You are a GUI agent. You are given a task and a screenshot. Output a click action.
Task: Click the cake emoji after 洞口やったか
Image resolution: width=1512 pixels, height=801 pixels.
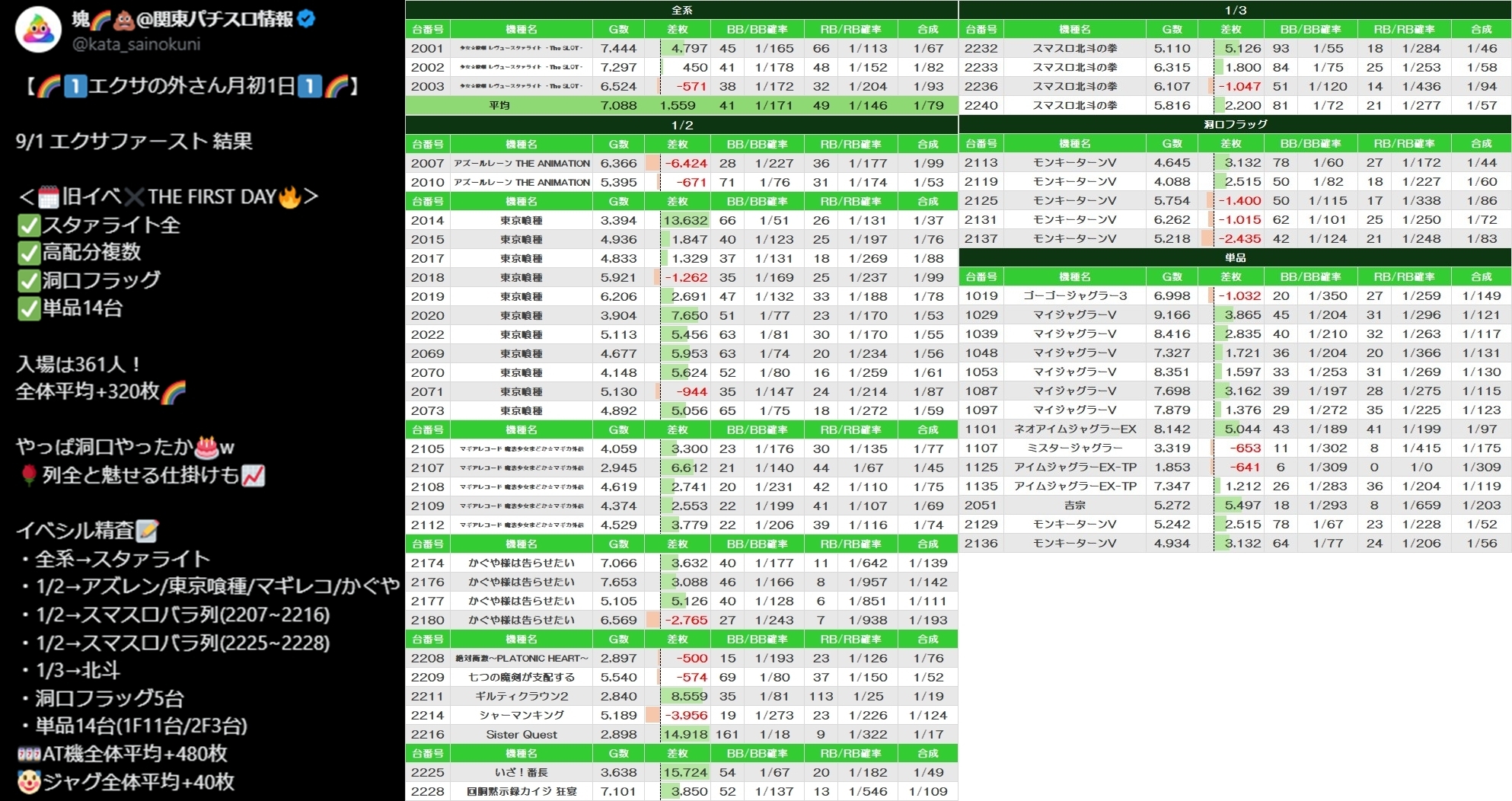click(x=207, y=447)
